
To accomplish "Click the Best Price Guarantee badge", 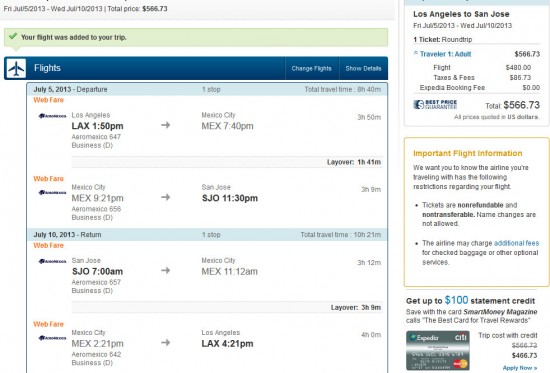I will coord(435,104).
